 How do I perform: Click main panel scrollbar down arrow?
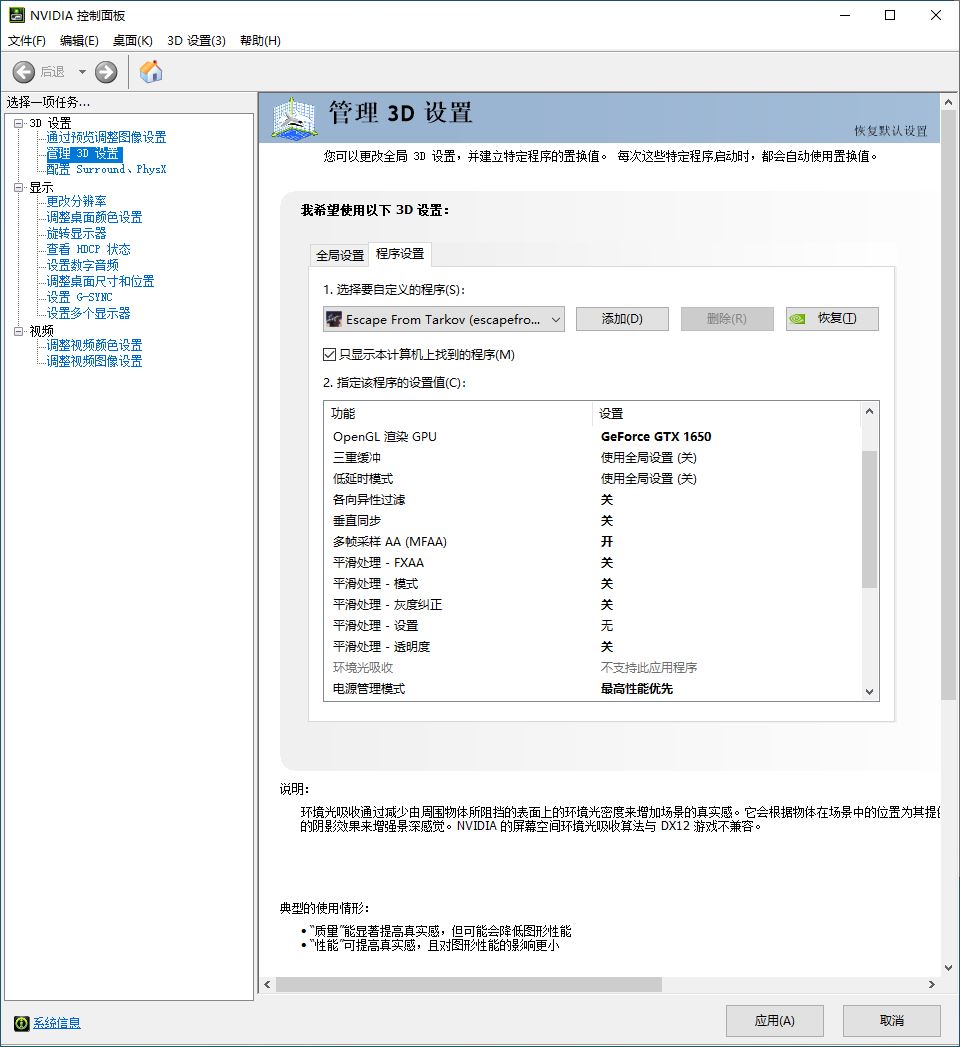pos(949,968)
